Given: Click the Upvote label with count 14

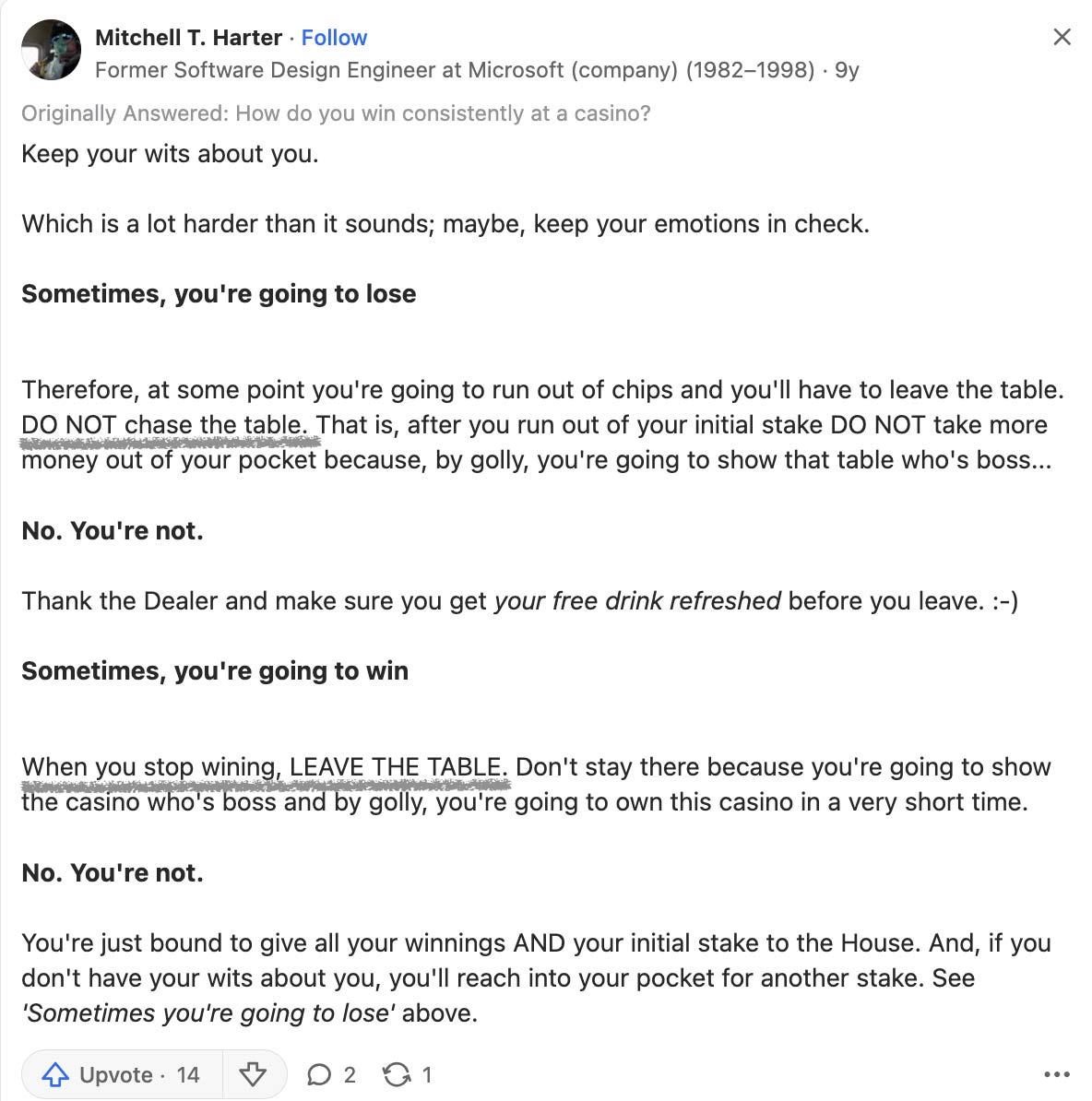Looking at the screenshot, I should tap(140, 1074).
